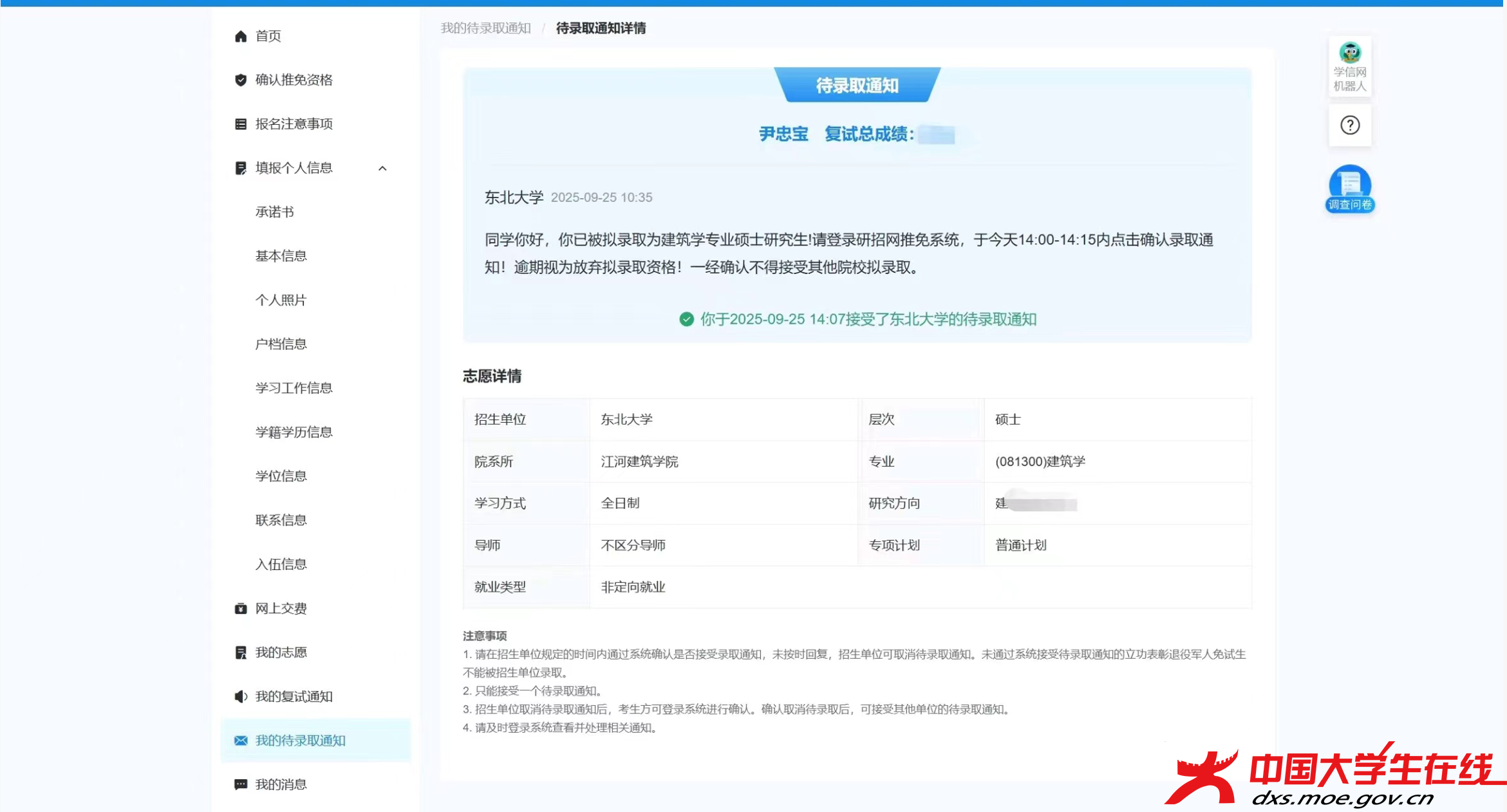1507x812 pixels.
Task: Select 填报个人信息 menu section
Action: (294, 168)
